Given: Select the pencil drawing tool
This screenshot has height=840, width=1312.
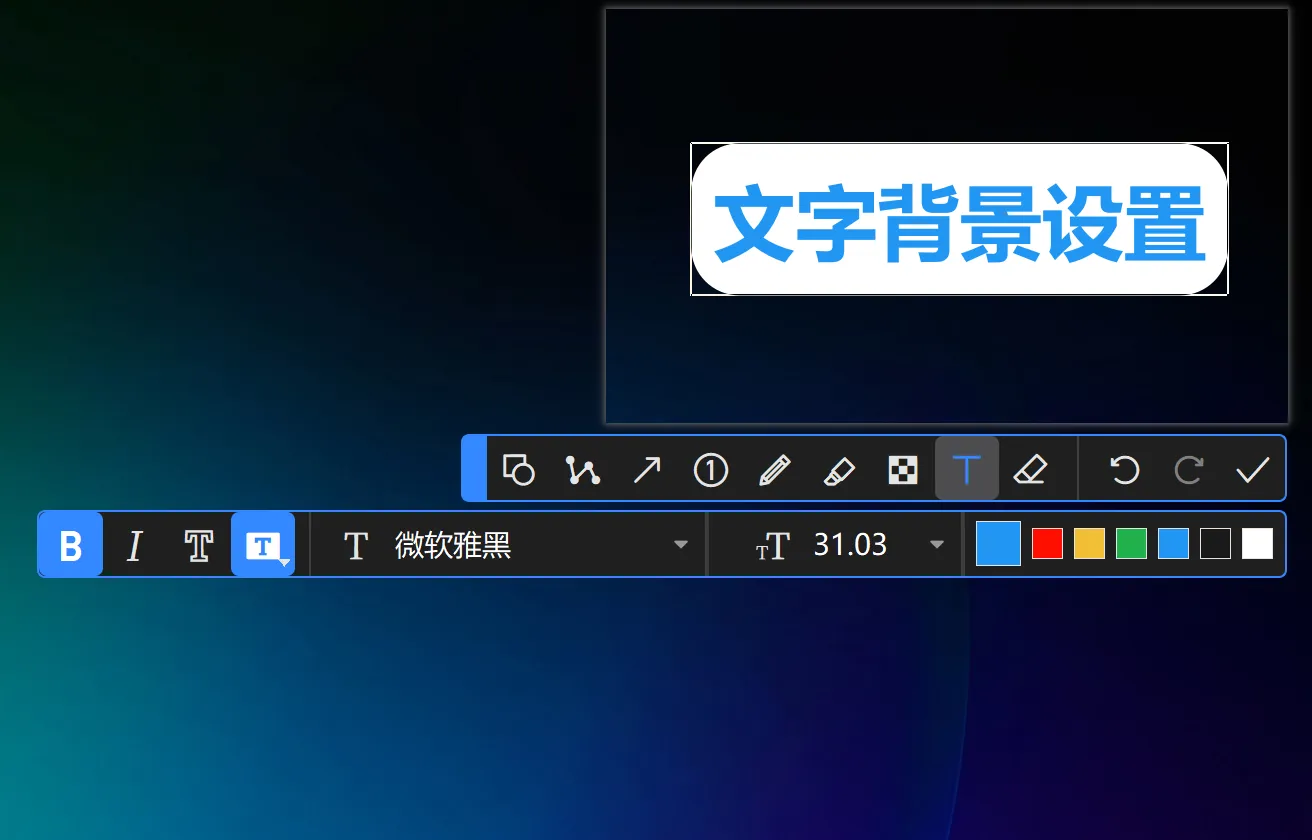Looking at the screenshot, I should click(775, 469).
